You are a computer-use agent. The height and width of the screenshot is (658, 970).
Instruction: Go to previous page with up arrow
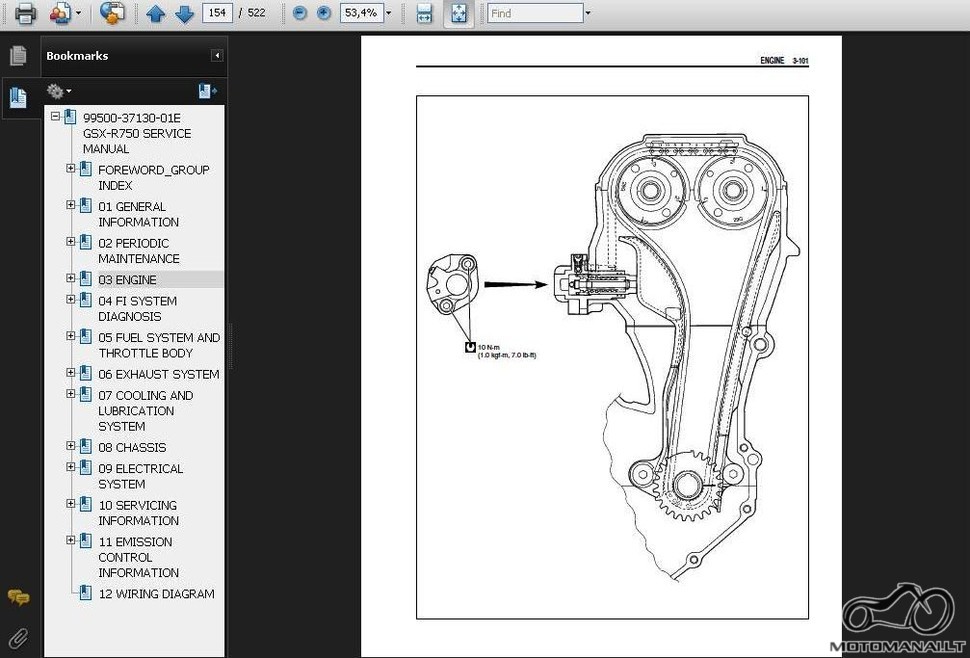click(x=155, y=13)
